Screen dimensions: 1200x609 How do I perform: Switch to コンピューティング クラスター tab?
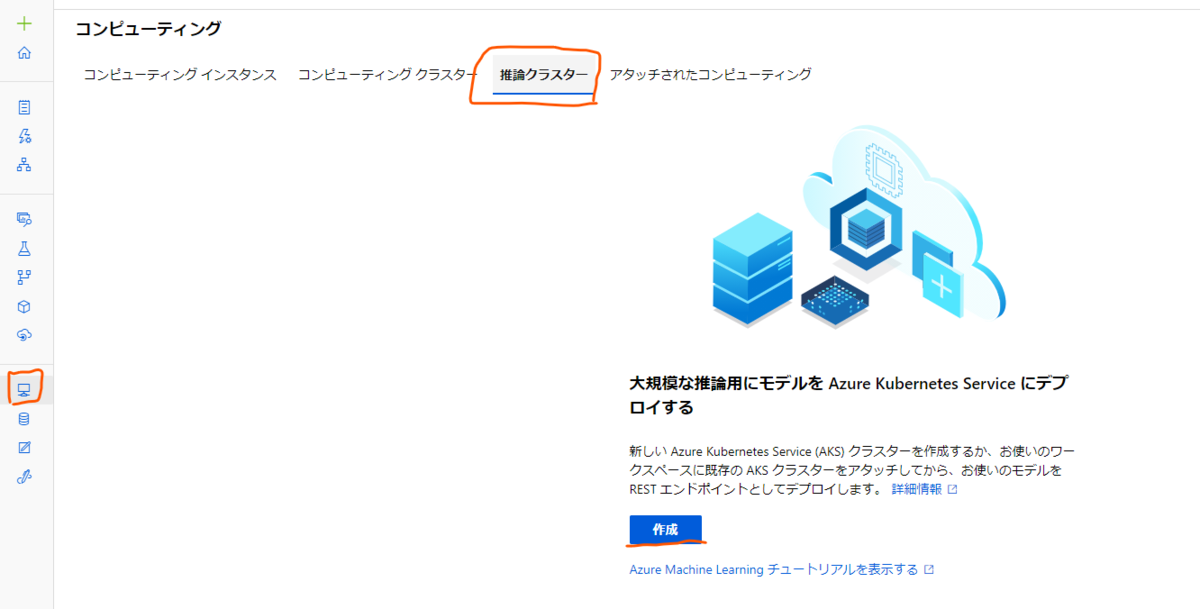(388, 75)
